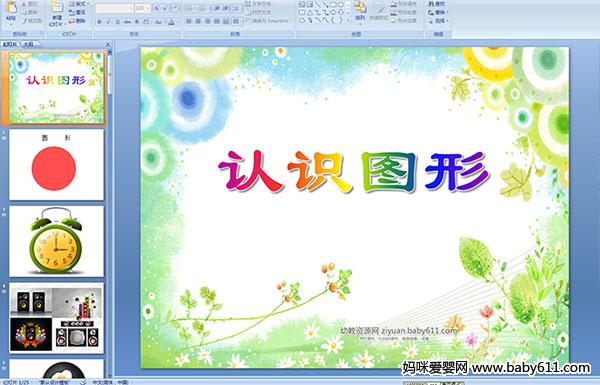The height and width of the screenshot is (385, 600).
Task: Open the Quick Styles gallery
Action: [379, 13]
